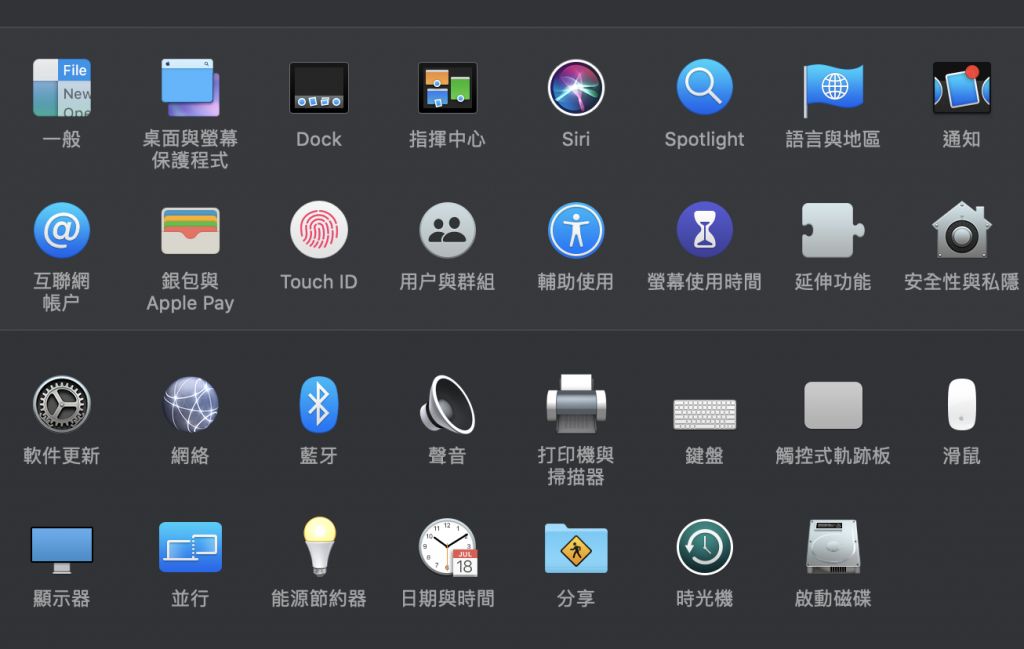Viewport: 1024px width, 649px height.
Task: Open 觸控式軌跡板 trackpad icon
Action: coord(833,405)
